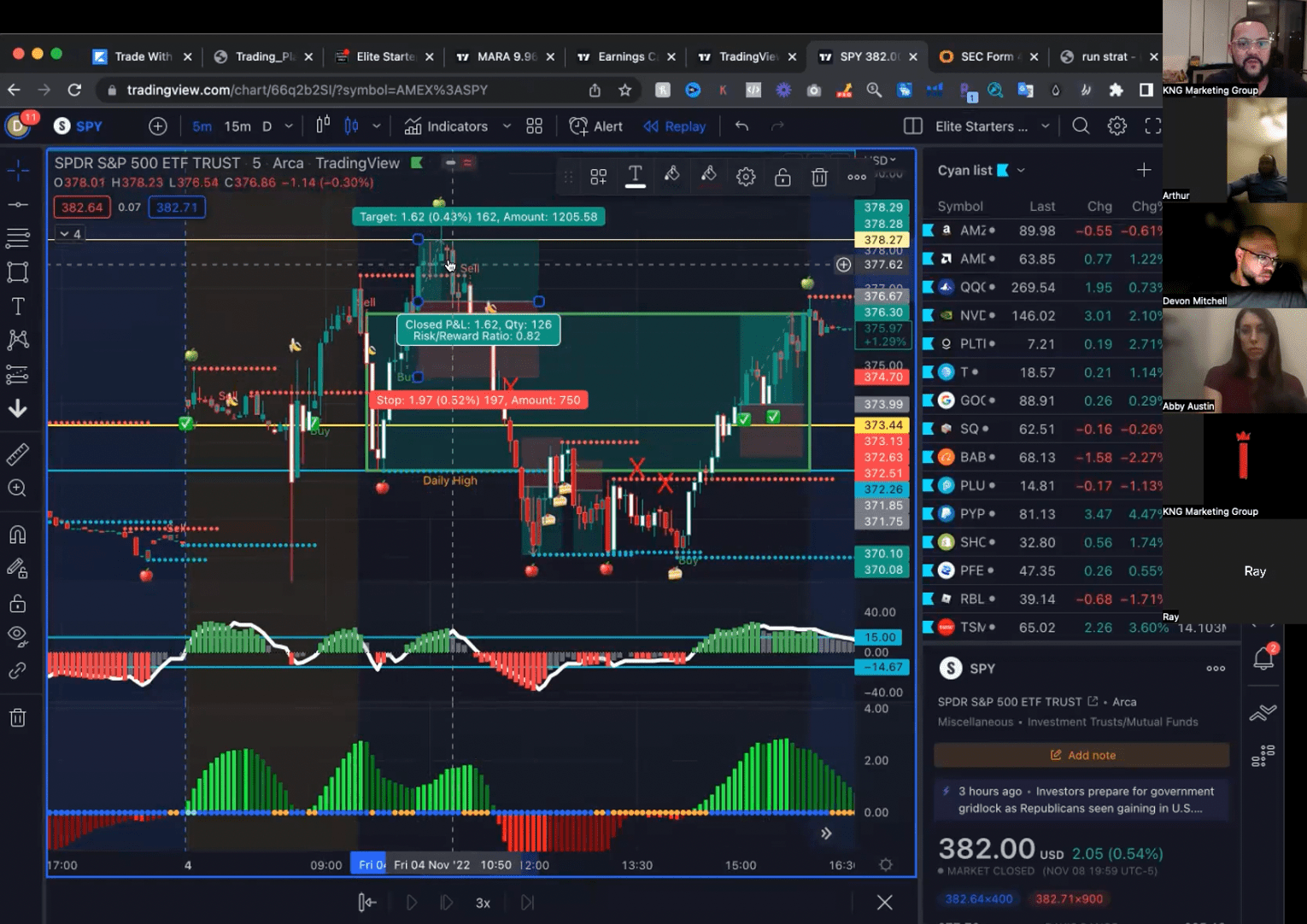Open drawing settings gear in floating toolbar
The height and width of the screenshot is (924, 1307).
point(746,177)
